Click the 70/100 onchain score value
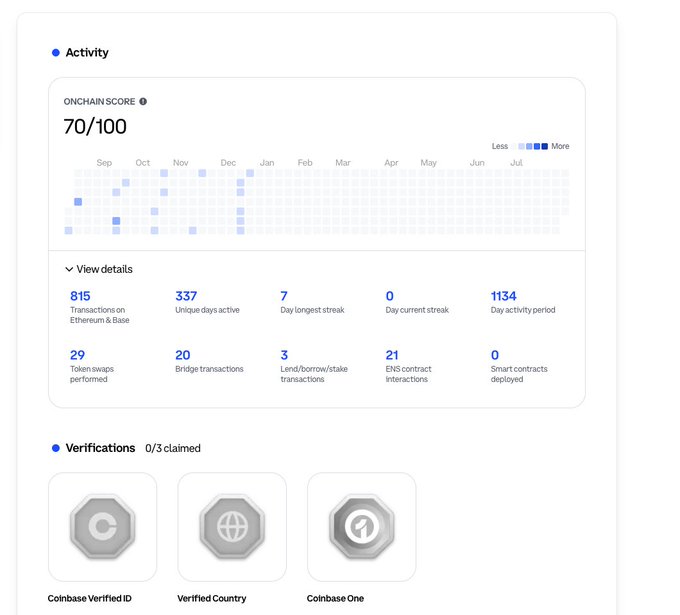The height and width of the screenshot is (615, 680). click(95, 127)
